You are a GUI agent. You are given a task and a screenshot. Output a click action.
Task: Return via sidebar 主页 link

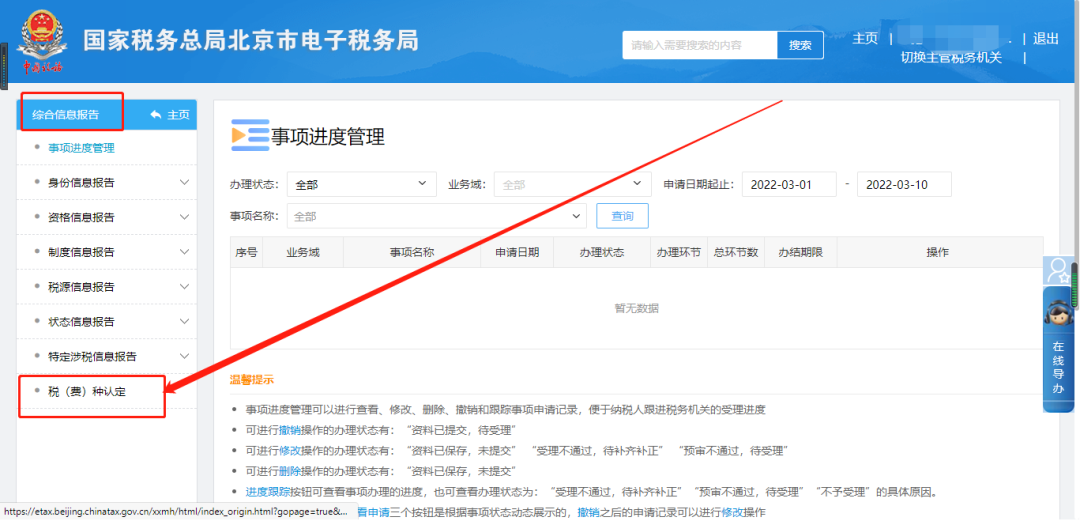178,115
